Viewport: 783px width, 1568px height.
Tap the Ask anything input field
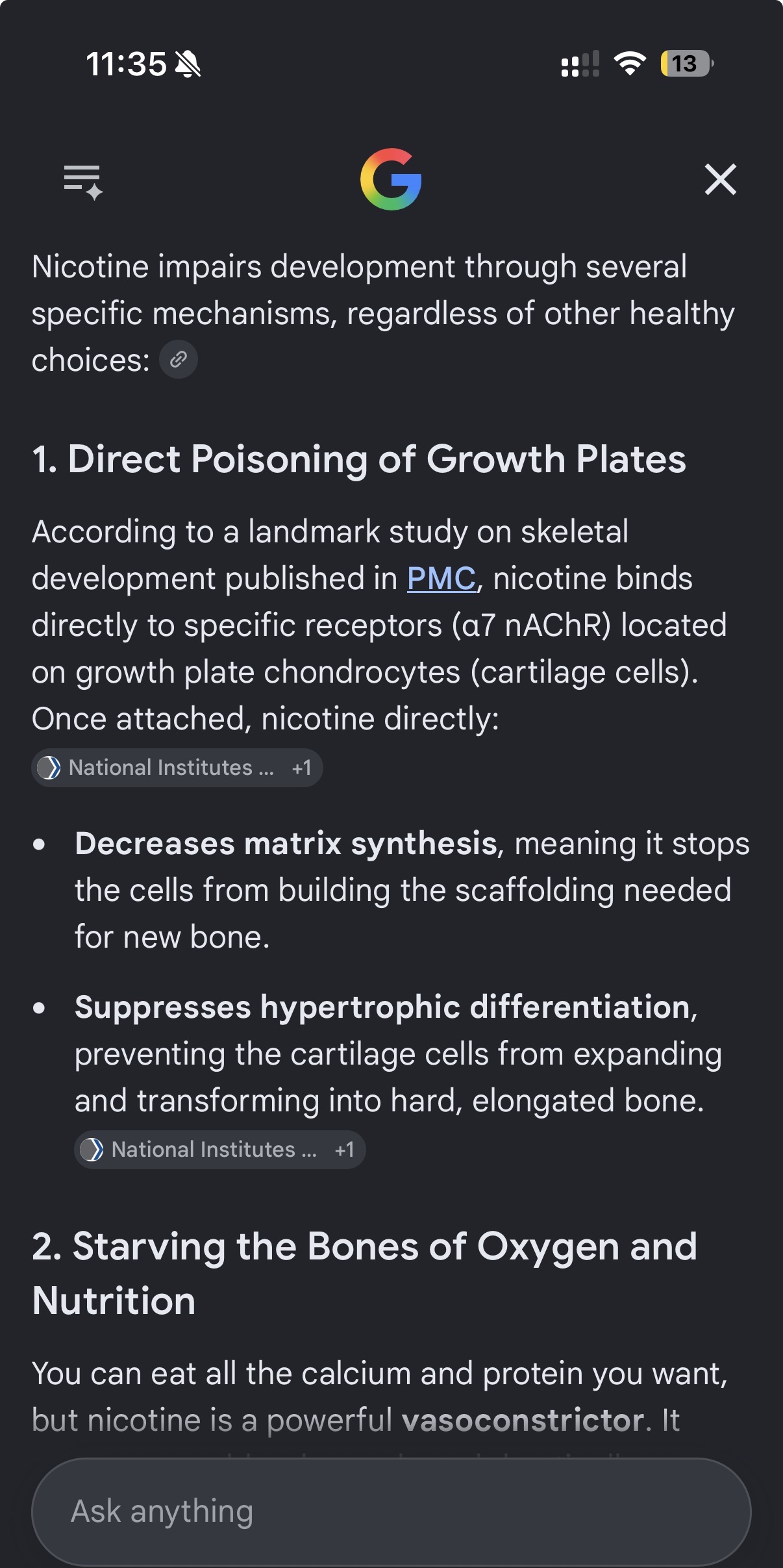pyautogui.click(x=391, y=1512)
